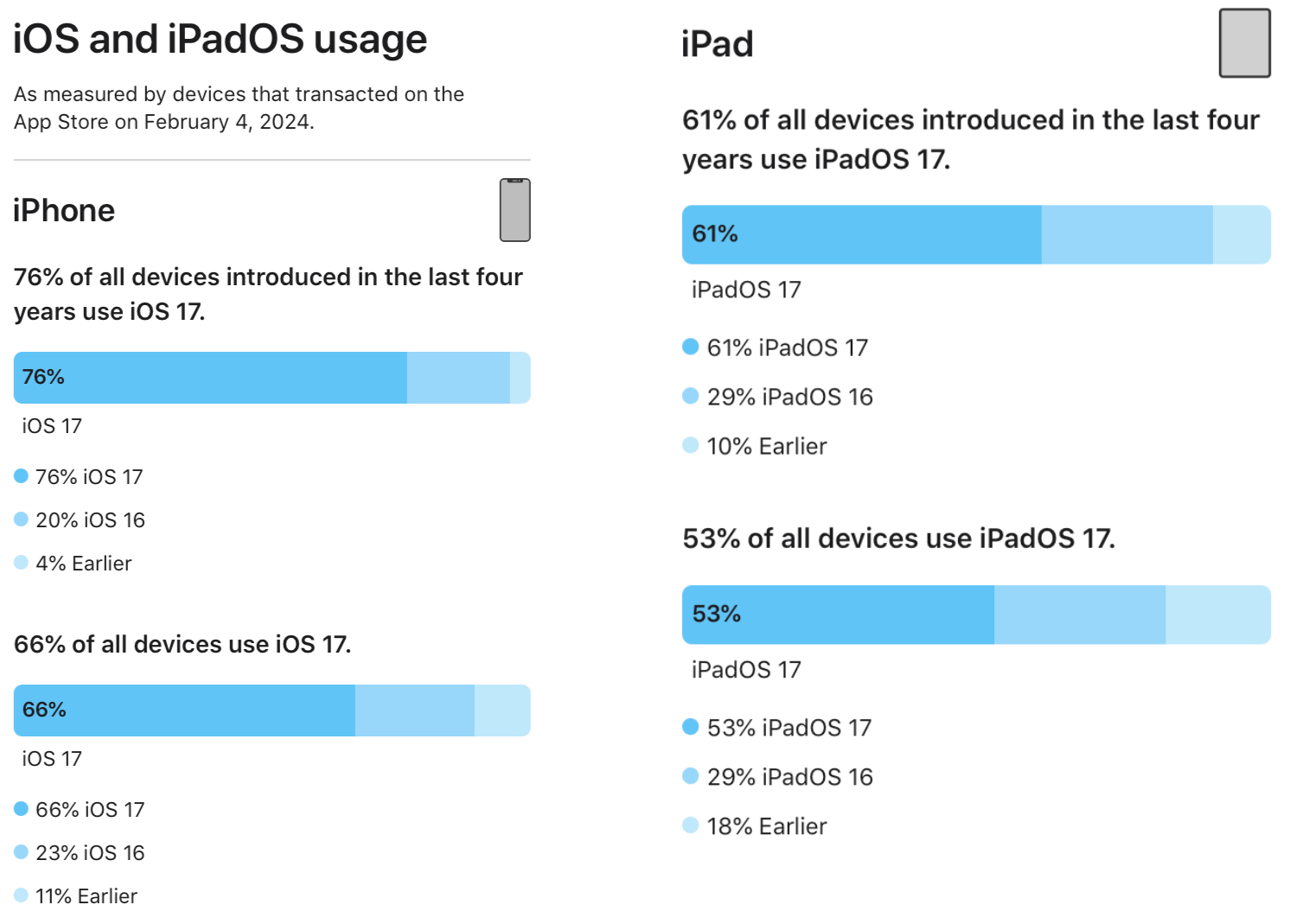Select the 20% iOS 16 legend dot
Screen dimensions: 1290x924
click(22, 519)
